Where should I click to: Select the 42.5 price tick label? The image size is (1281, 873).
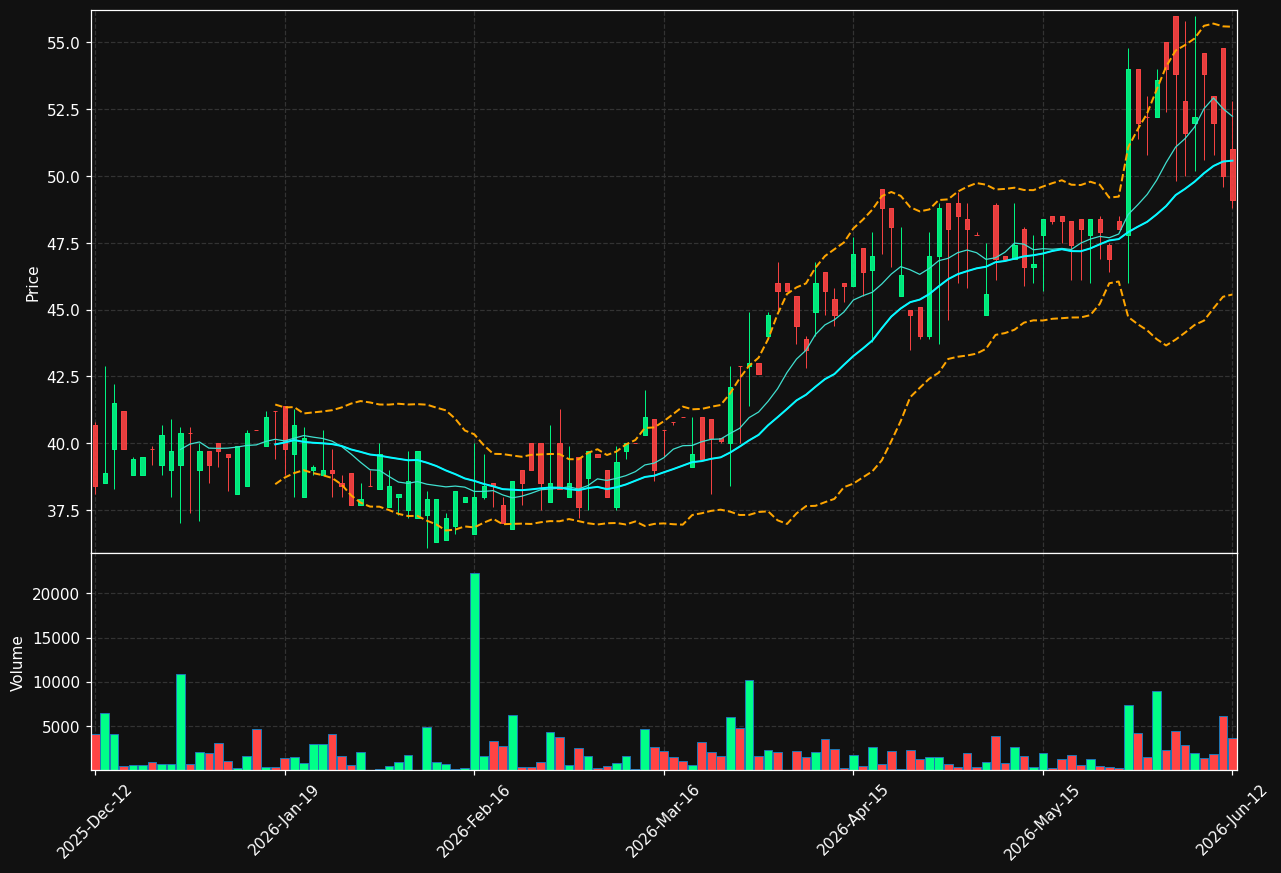pos(64,377)
